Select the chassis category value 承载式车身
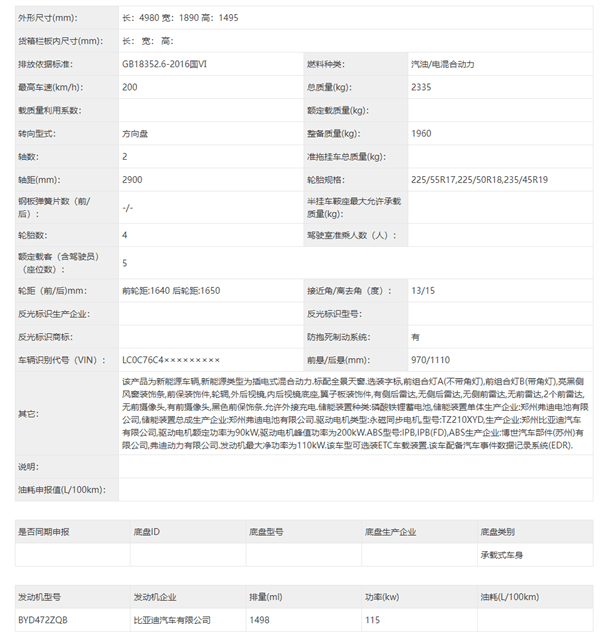This screenshot has width=600, height=637. click(503, 554)
